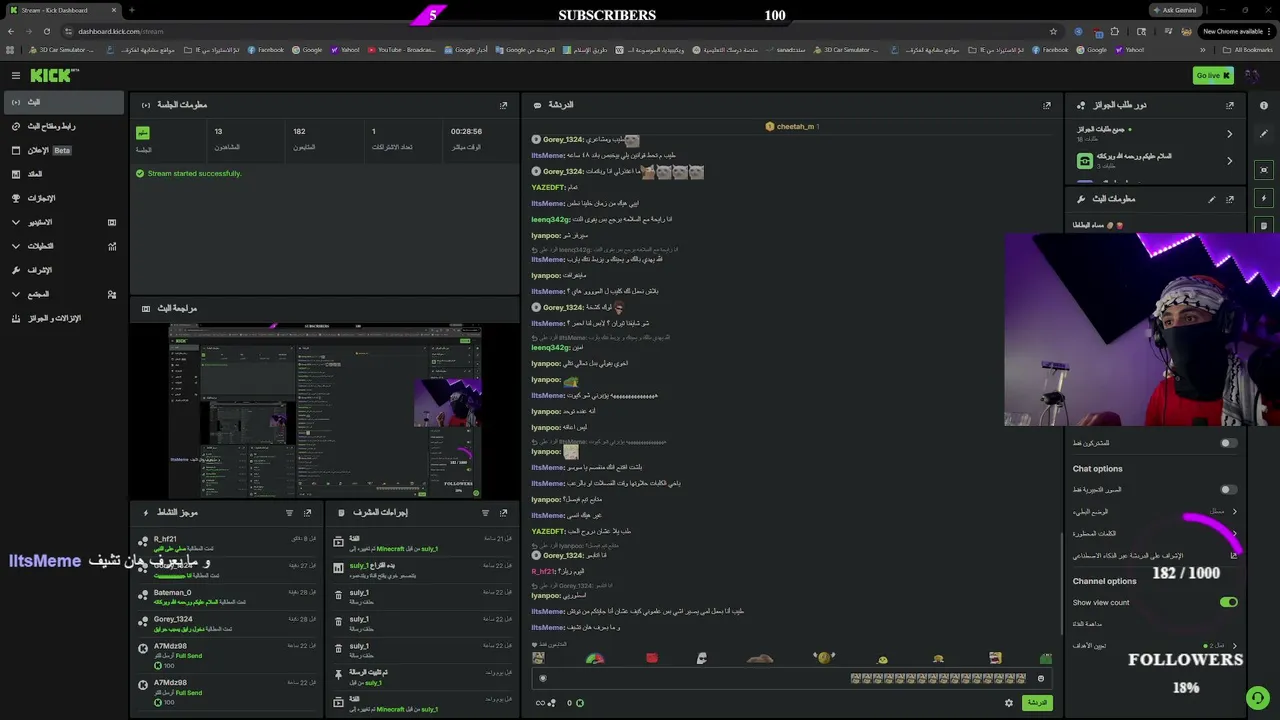Image resolution: width=1280 pixels, height=720 pixels.
Task: Open the slow mode (الوضع البطيء) chevron
Action: pos(1235,512)
